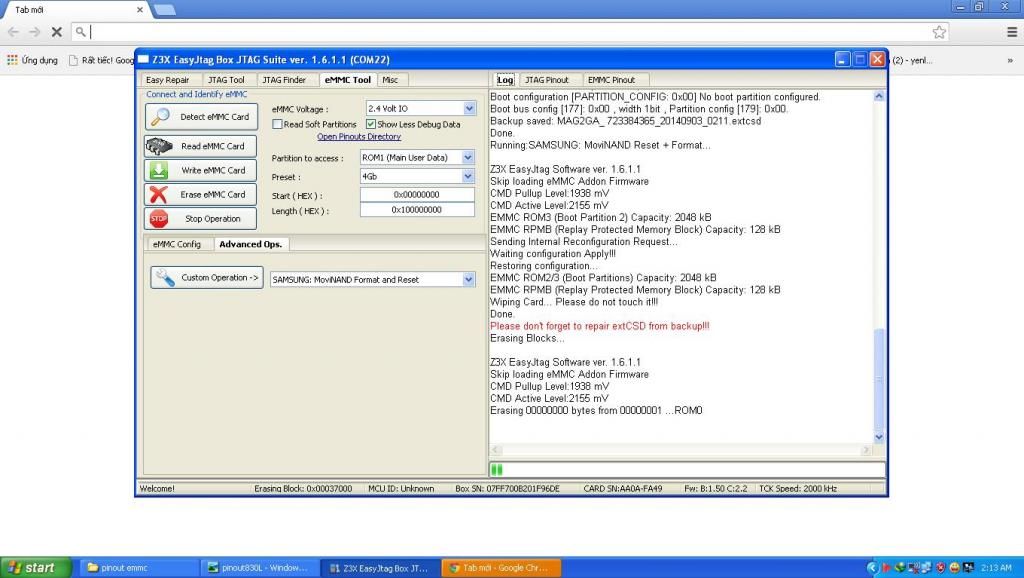Show more bookmarks chevron in Chrome
This screenshot has height=578, width=1024.
pos(1010,60)
